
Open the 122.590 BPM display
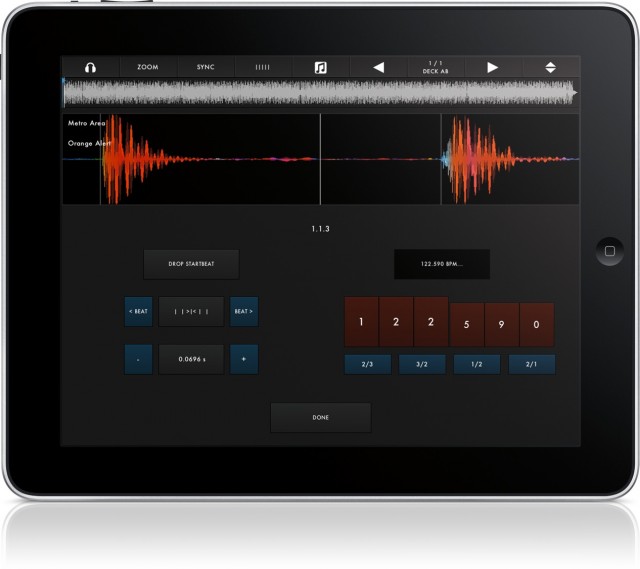click(x=441, y=264)
